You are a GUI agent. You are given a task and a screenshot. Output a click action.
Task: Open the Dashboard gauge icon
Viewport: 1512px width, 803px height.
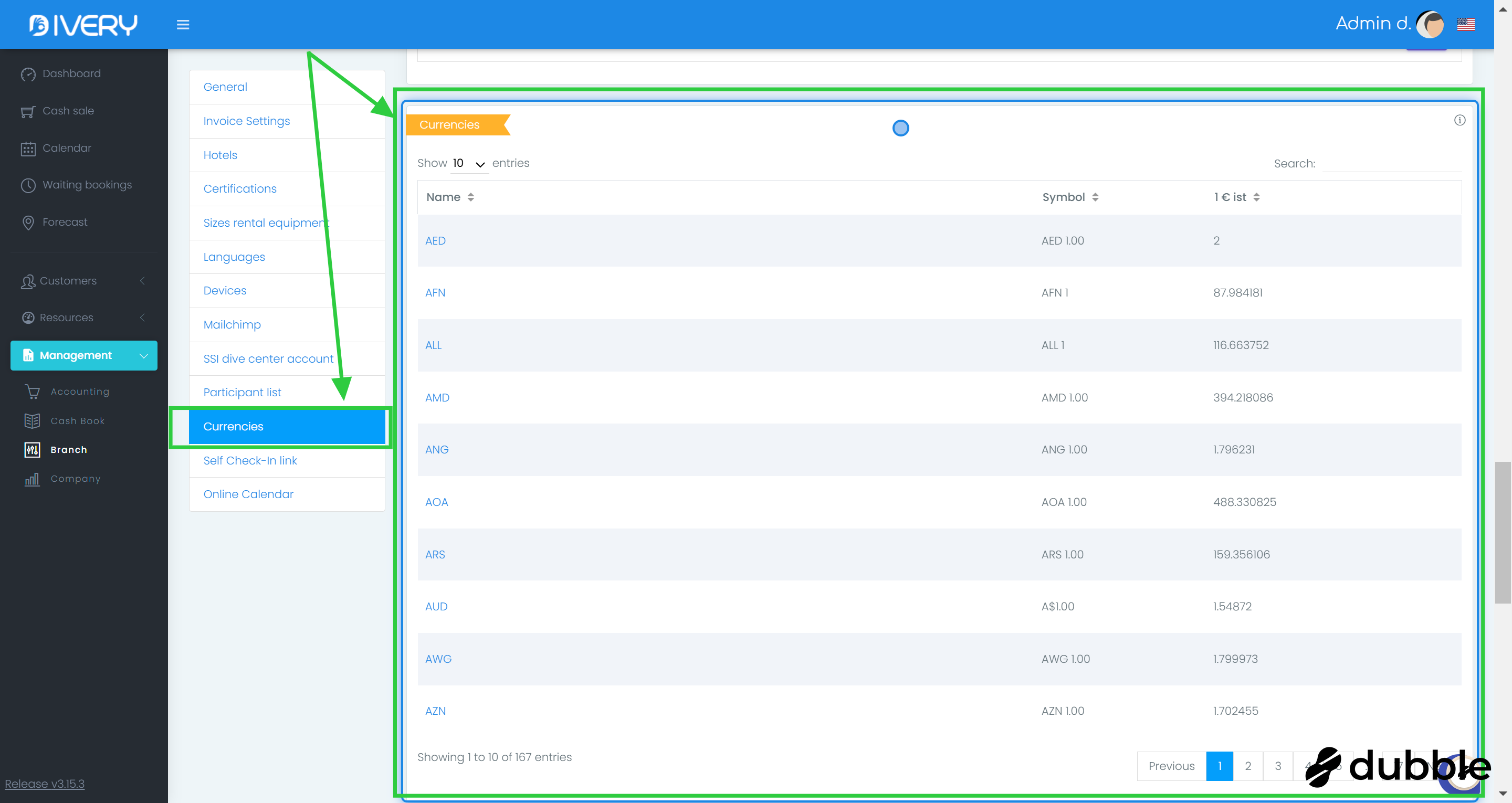click(x=28, y=74)
